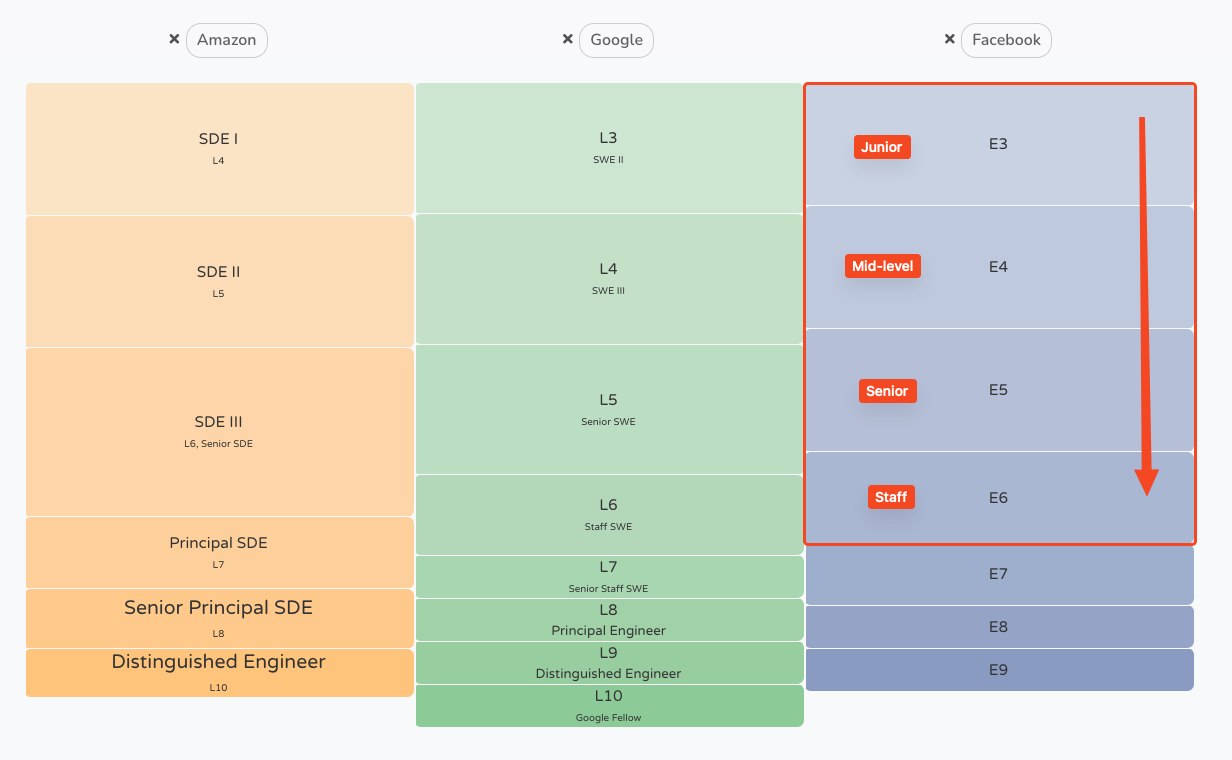Click the Google company chip
This screenshot has width=1232, height=760.
tap(616, 40)
